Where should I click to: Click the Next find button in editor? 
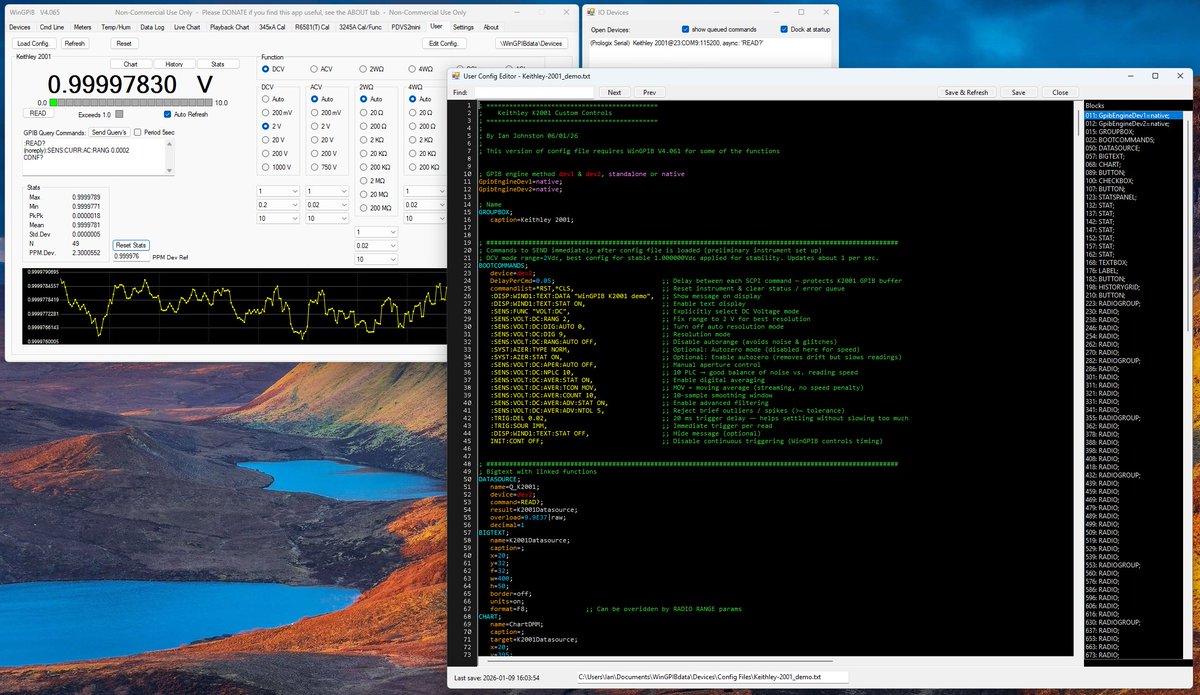614,92
